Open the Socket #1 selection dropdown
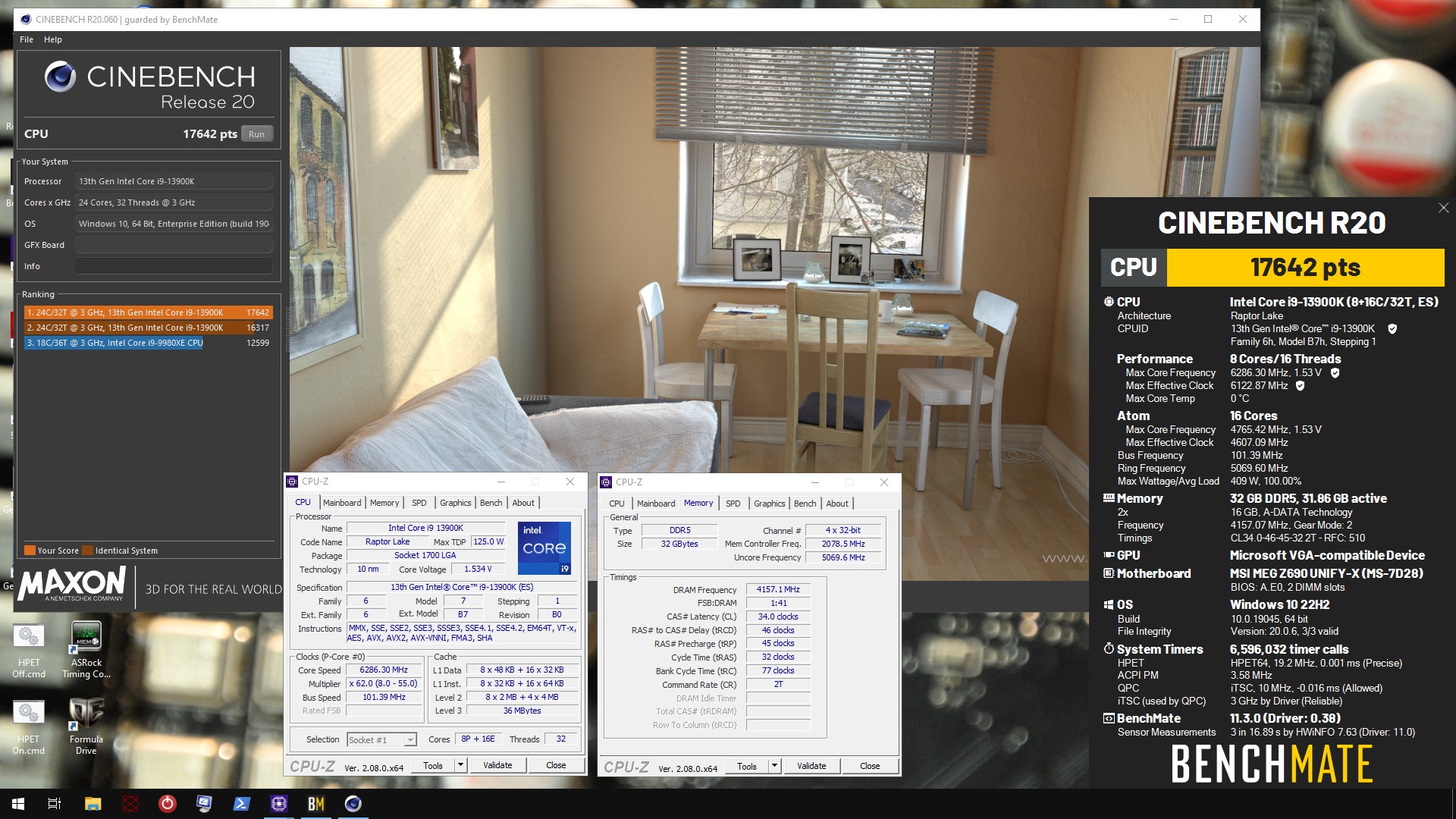Screen dimensions: 1456x819 (410, 739)
